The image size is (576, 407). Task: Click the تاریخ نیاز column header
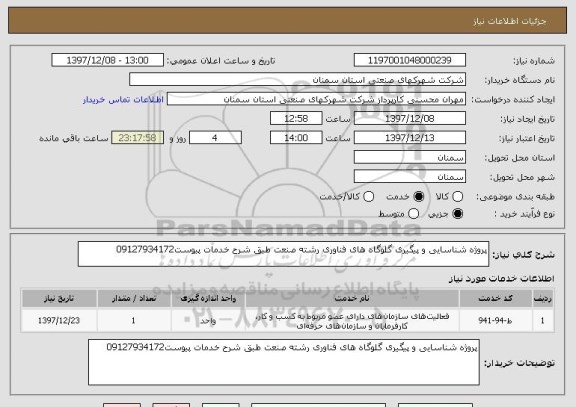point(59,298)
